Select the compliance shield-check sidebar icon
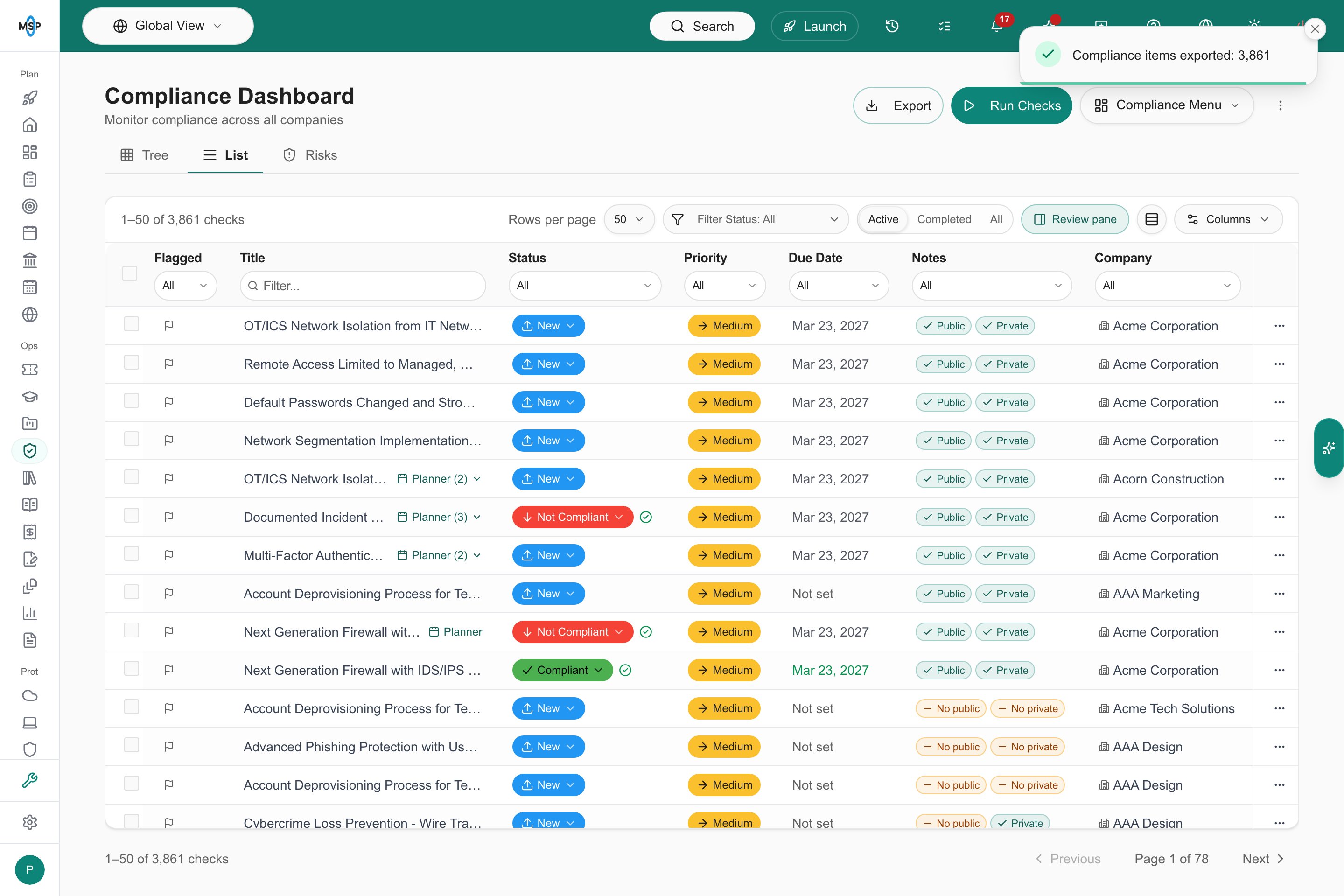 click(x=30, y=451)
